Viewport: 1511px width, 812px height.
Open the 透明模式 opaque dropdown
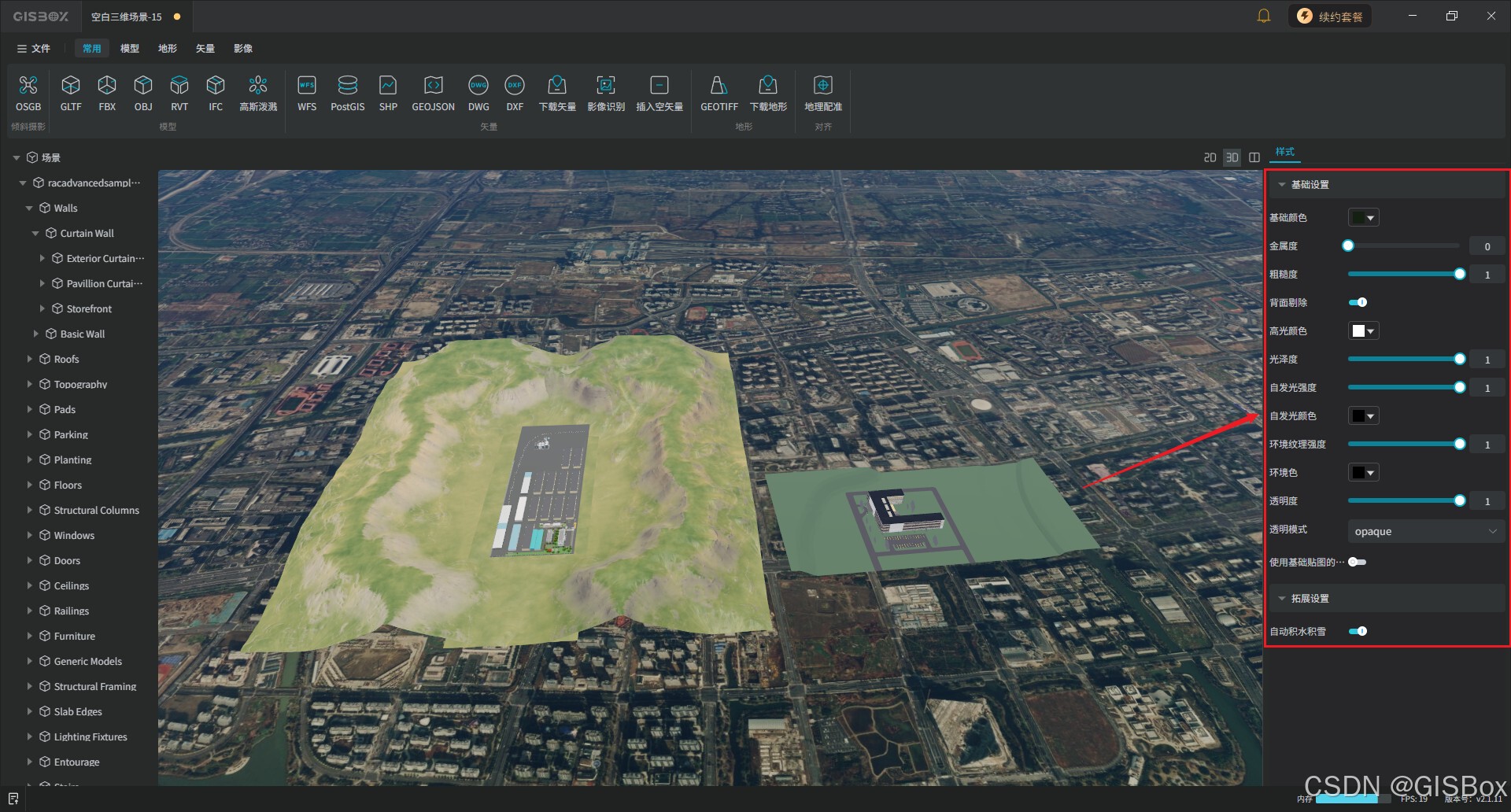tap(1426, 531)
